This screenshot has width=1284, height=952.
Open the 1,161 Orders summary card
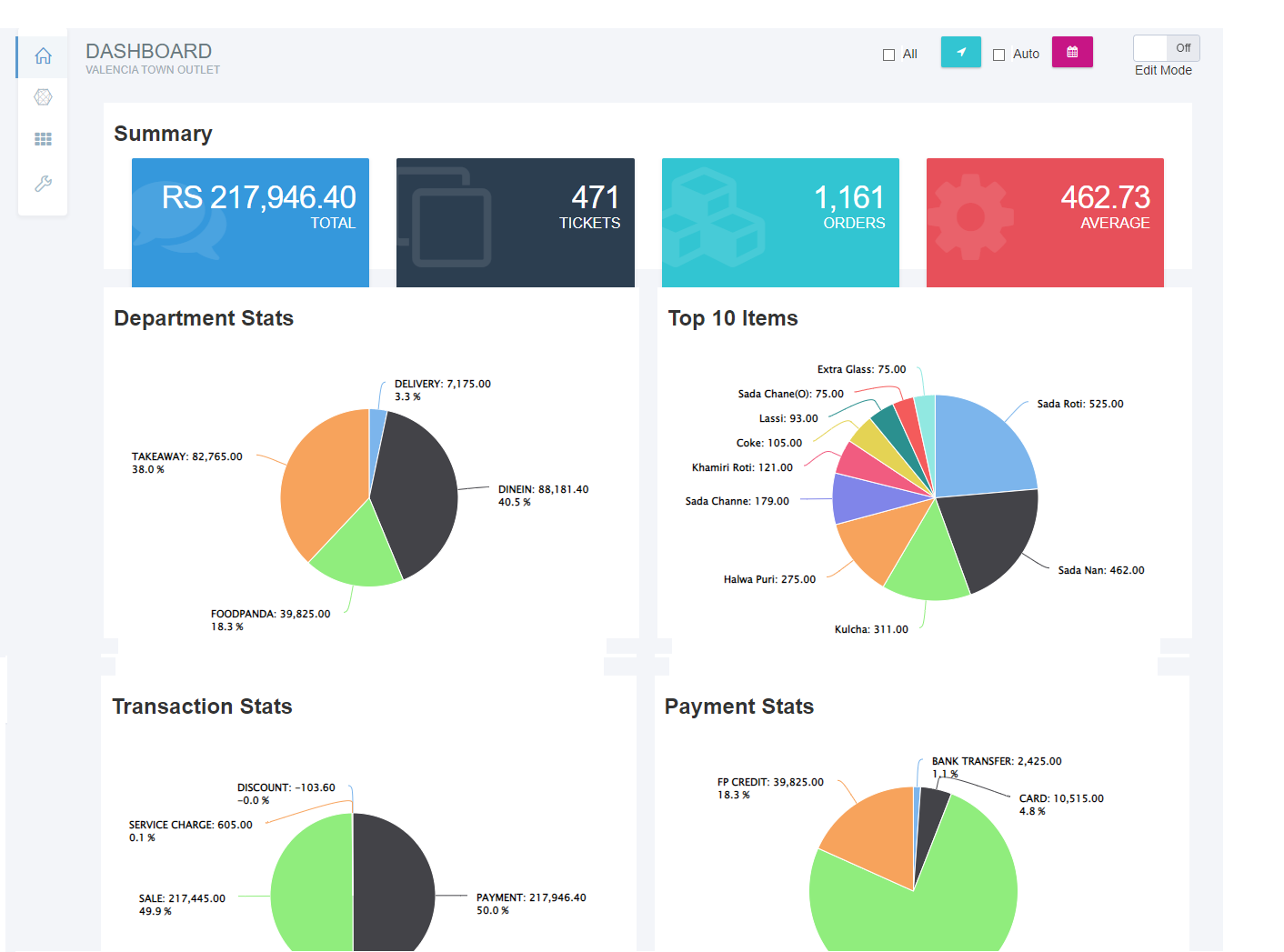[780, 223]
